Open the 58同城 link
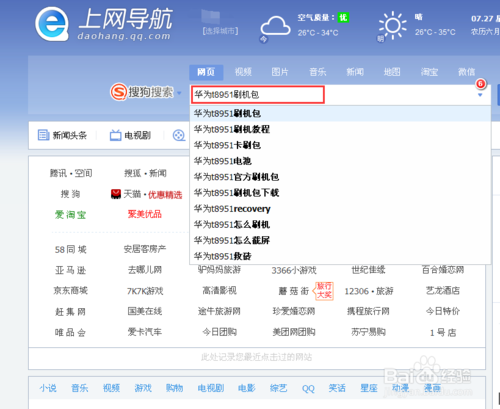The height and width of the screenshot is (409, 500). click(71, 249)
